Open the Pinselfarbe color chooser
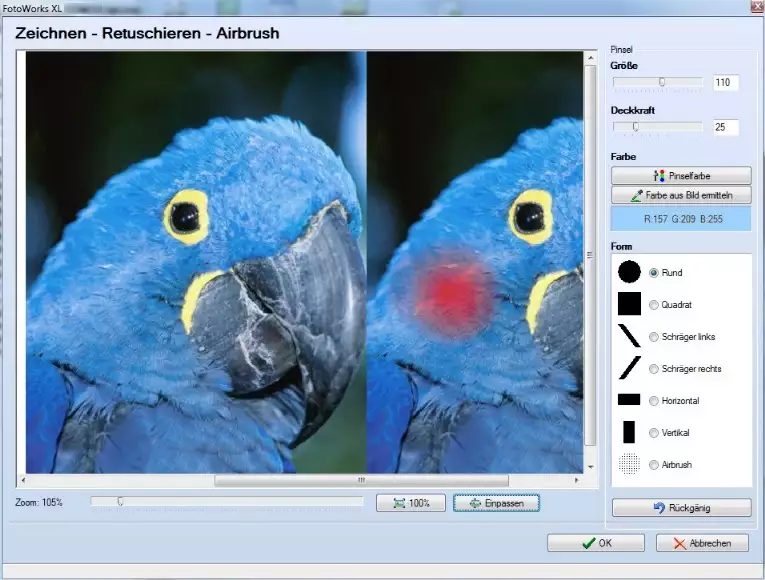This screenshot has width=765, height=580. (x=681, y=176)
